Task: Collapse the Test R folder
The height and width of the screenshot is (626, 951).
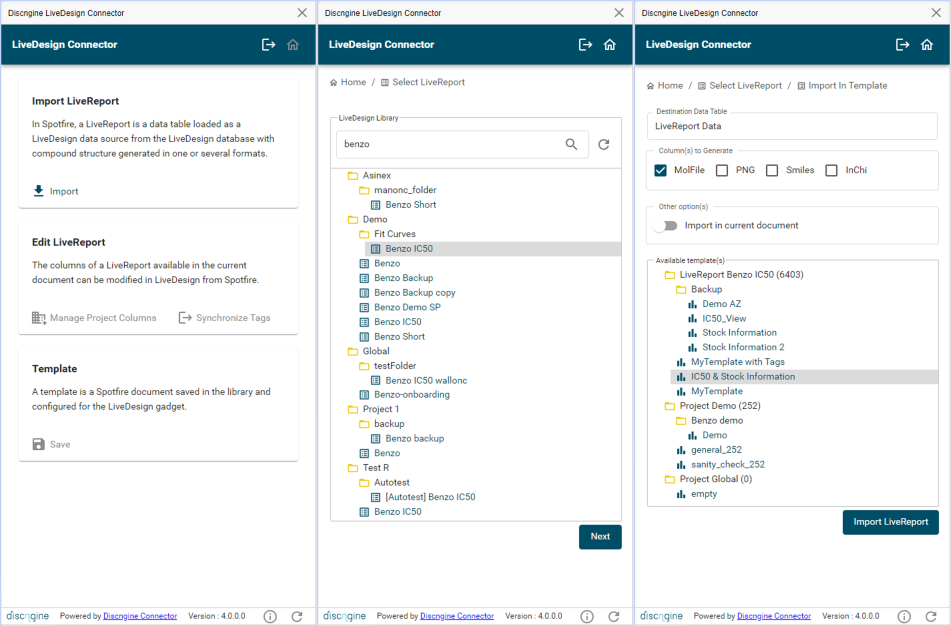Action: click(353, 468)
